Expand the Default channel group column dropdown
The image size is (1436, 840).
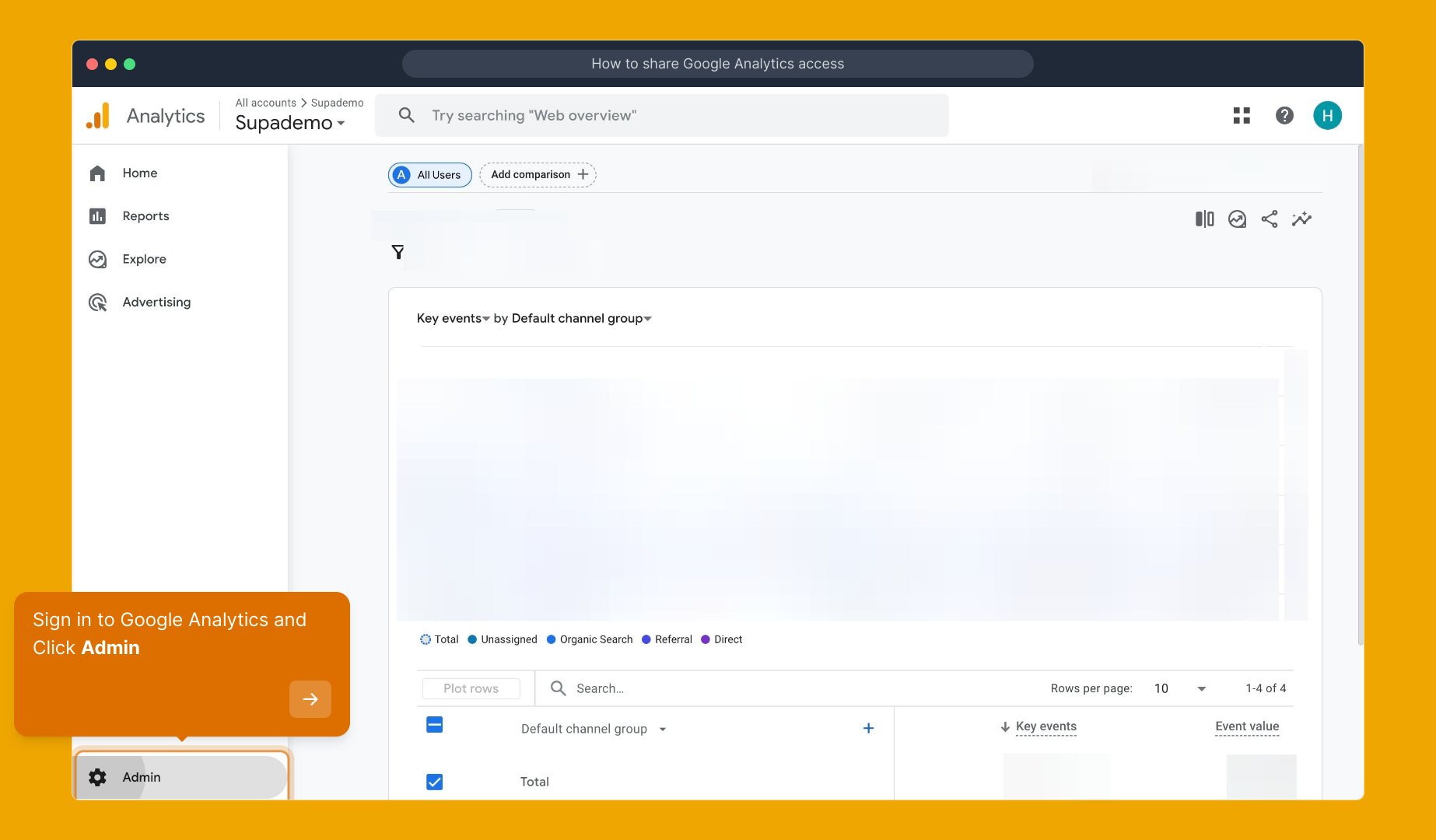click(663, 729)
